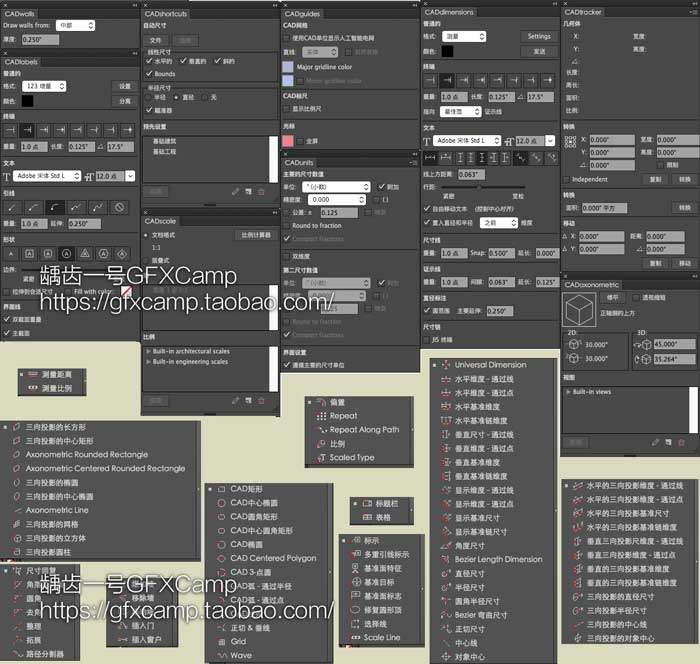
Task: Select the Scaled Type tool icon
Action: tap(321, 458)
